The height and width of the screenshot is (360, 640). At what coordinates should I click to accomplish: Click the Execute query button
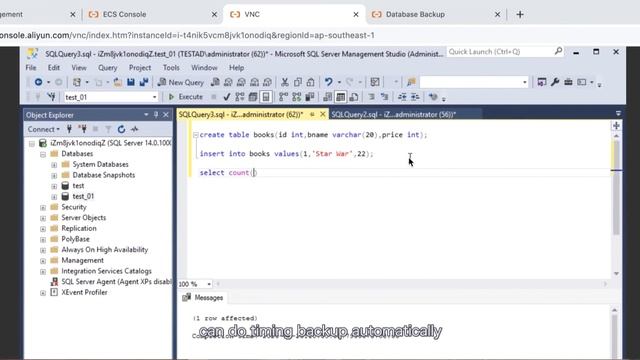click(x=186, y=97)
